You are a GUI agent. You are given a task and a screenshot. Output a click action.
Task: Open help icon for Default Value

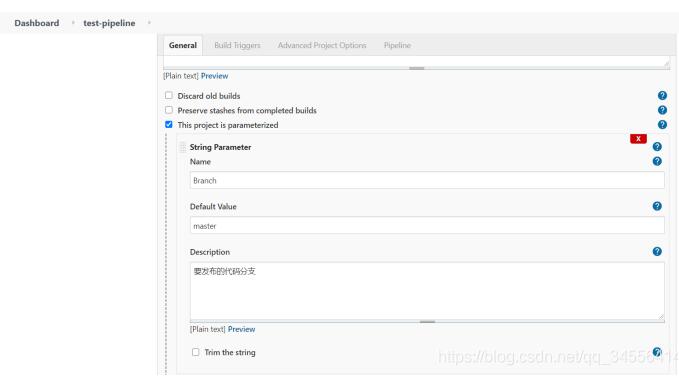(x=657, y=206)
